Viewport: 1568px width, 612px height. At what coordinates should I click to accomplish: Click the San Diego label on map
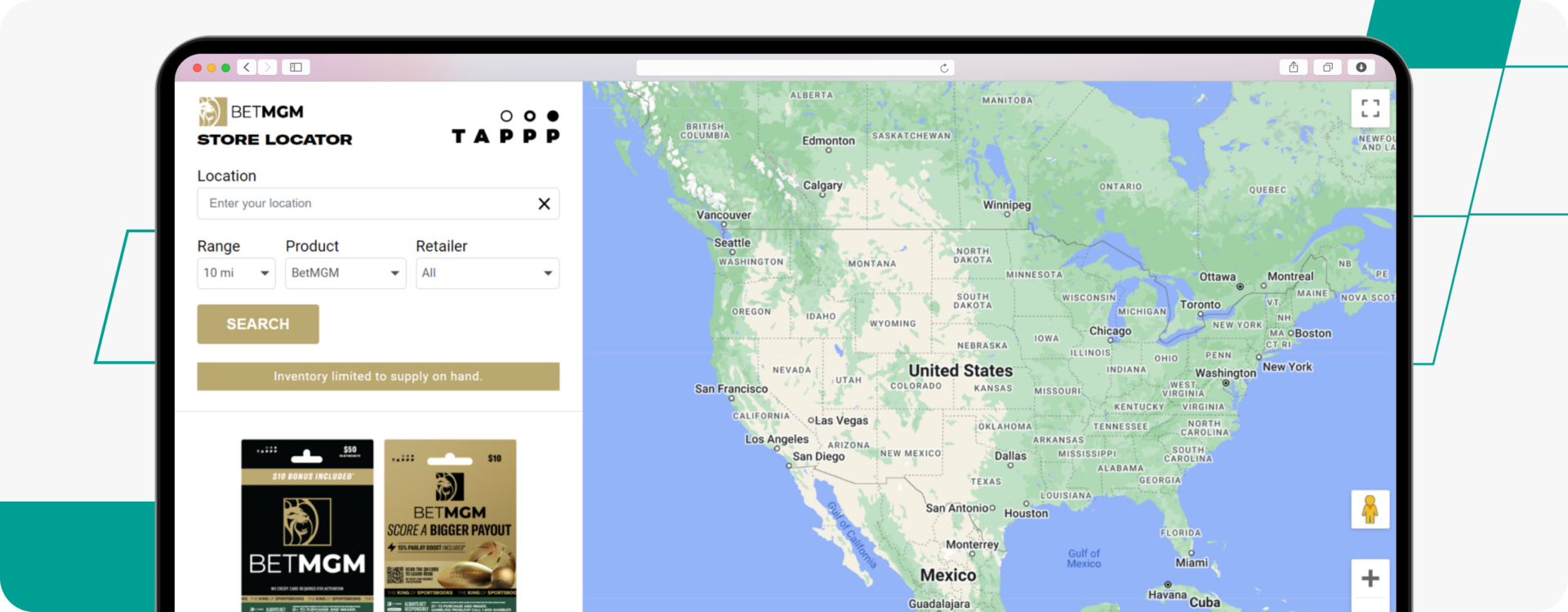point(818,457)
